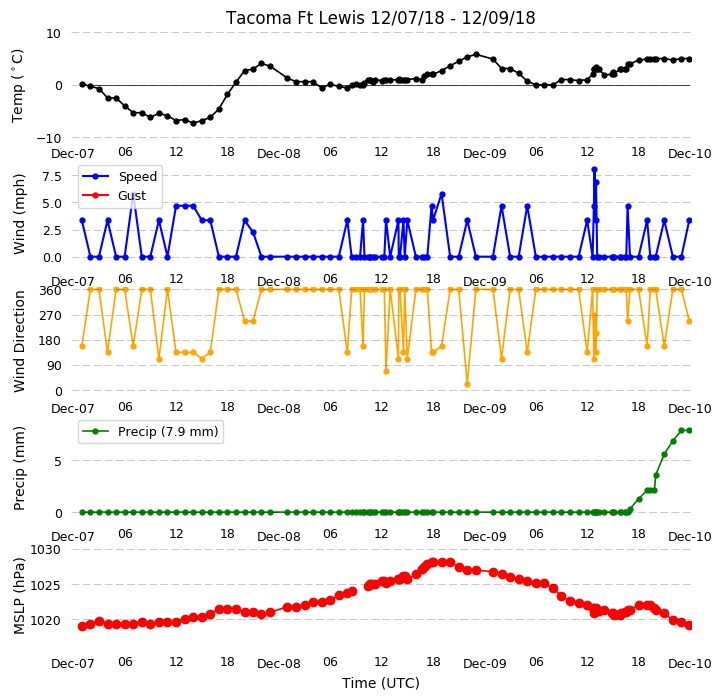
Task: Click the Precip (mm) axis label
Action: [x=18, y=468]
